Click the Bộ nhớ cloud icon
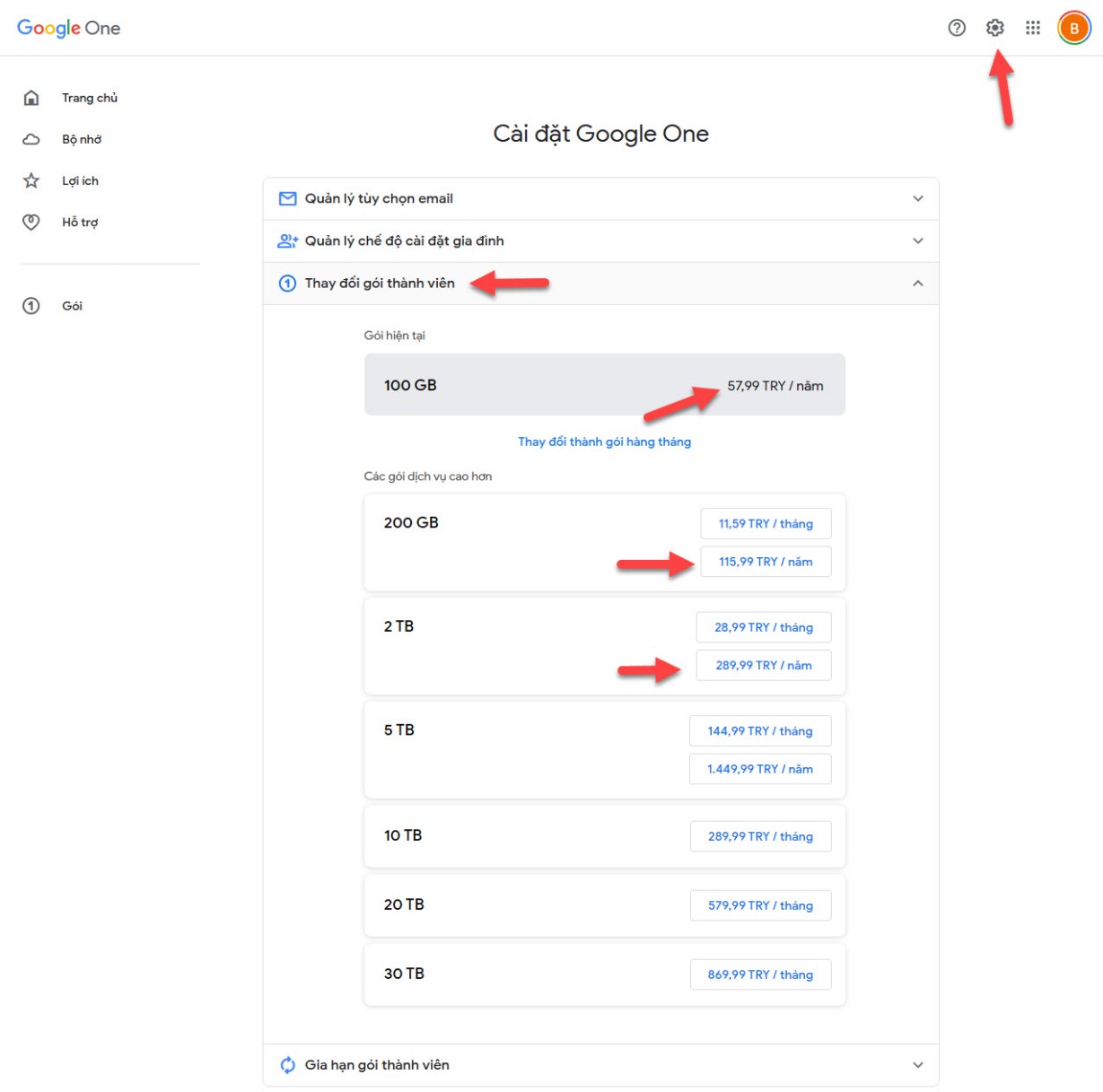The image size is (1103, 1092). pos(31,139)
